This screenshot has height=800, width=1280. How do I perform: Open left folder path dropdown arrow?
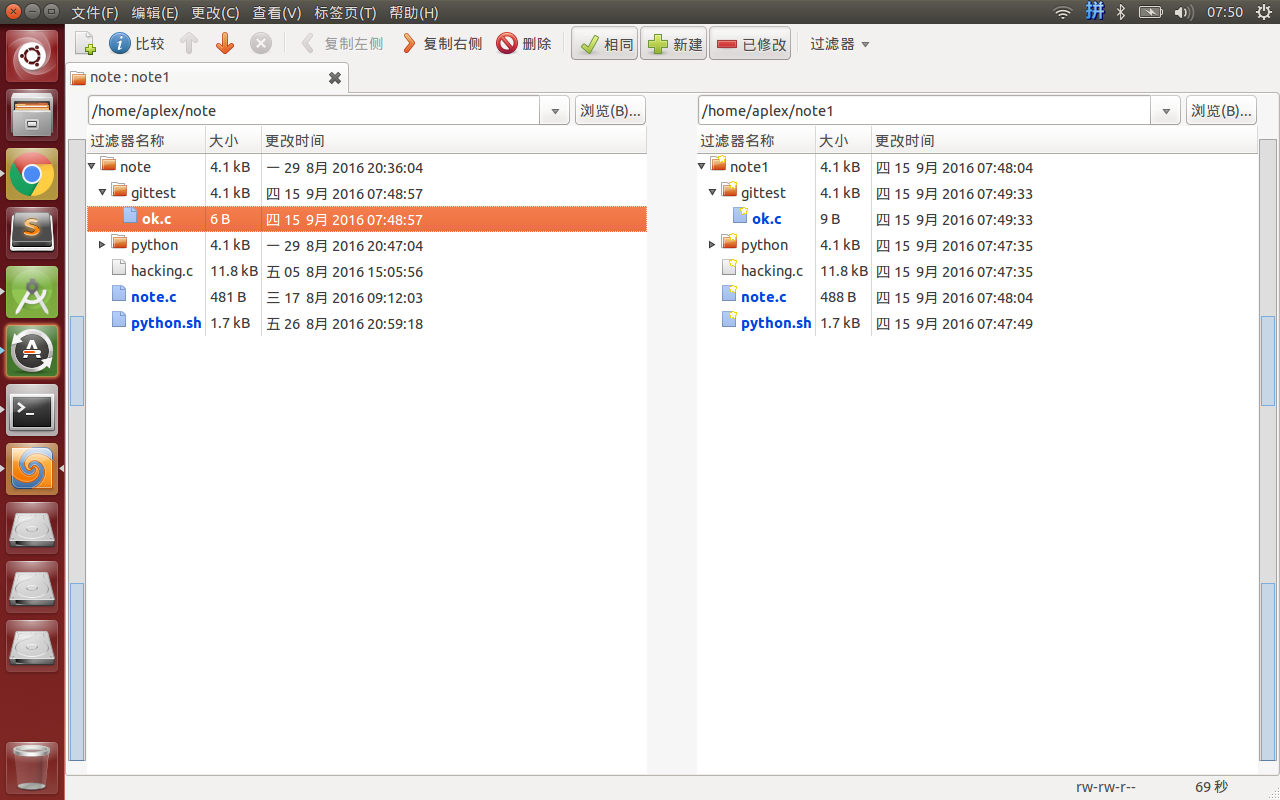point(555,111)
